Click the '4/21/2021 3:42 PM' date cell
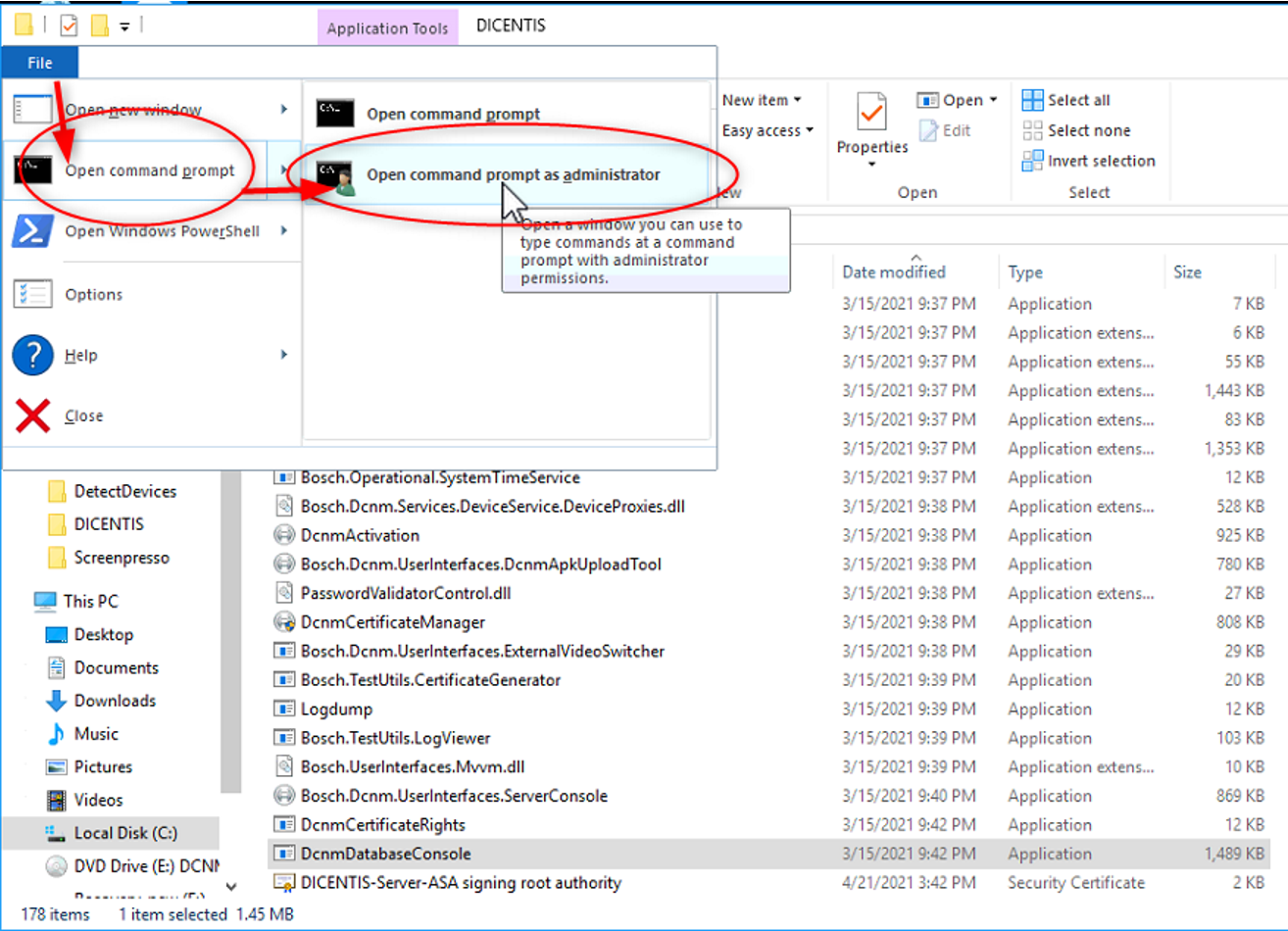 pyautogui.click(x=909, y=883)
